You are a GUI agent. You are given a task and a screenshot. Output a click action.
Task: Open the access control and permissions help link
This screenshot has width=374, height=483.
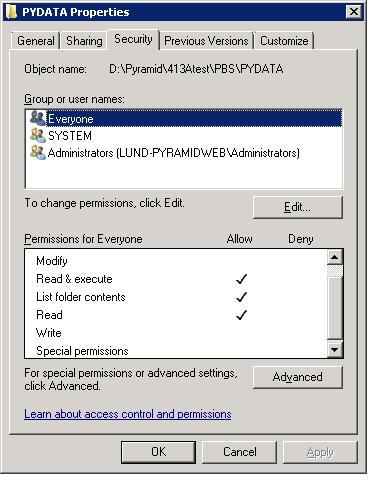[128, 414]
